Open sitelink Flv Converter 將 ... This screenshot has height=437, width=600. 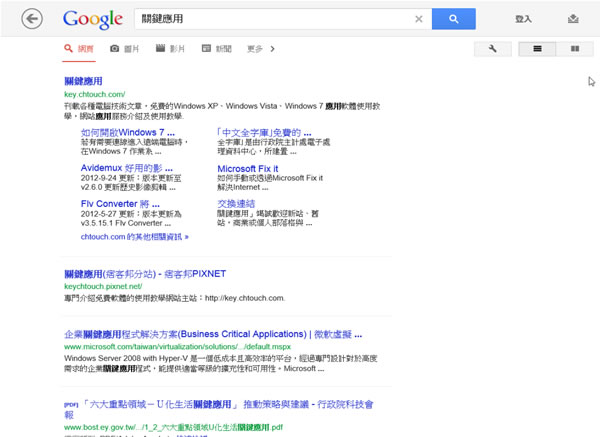[120, 204]
